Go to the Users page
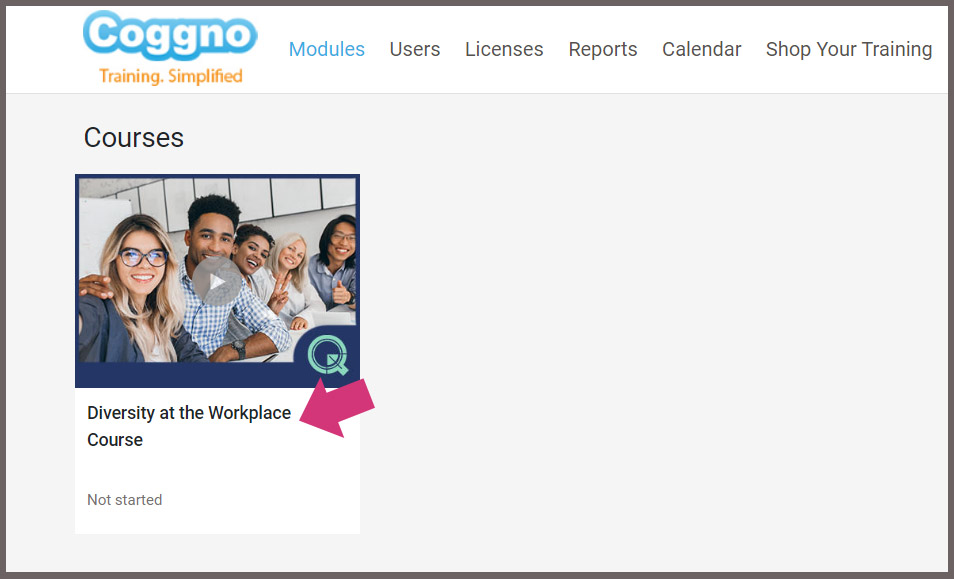Screen dimensions: 954x579 415,49
